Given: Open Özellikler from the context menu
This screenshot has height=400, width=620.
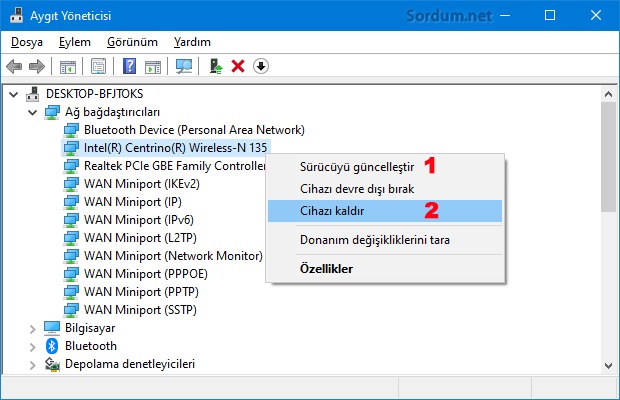Looking at the screenshot, I should pyautogui.click(x=326, y=268).
